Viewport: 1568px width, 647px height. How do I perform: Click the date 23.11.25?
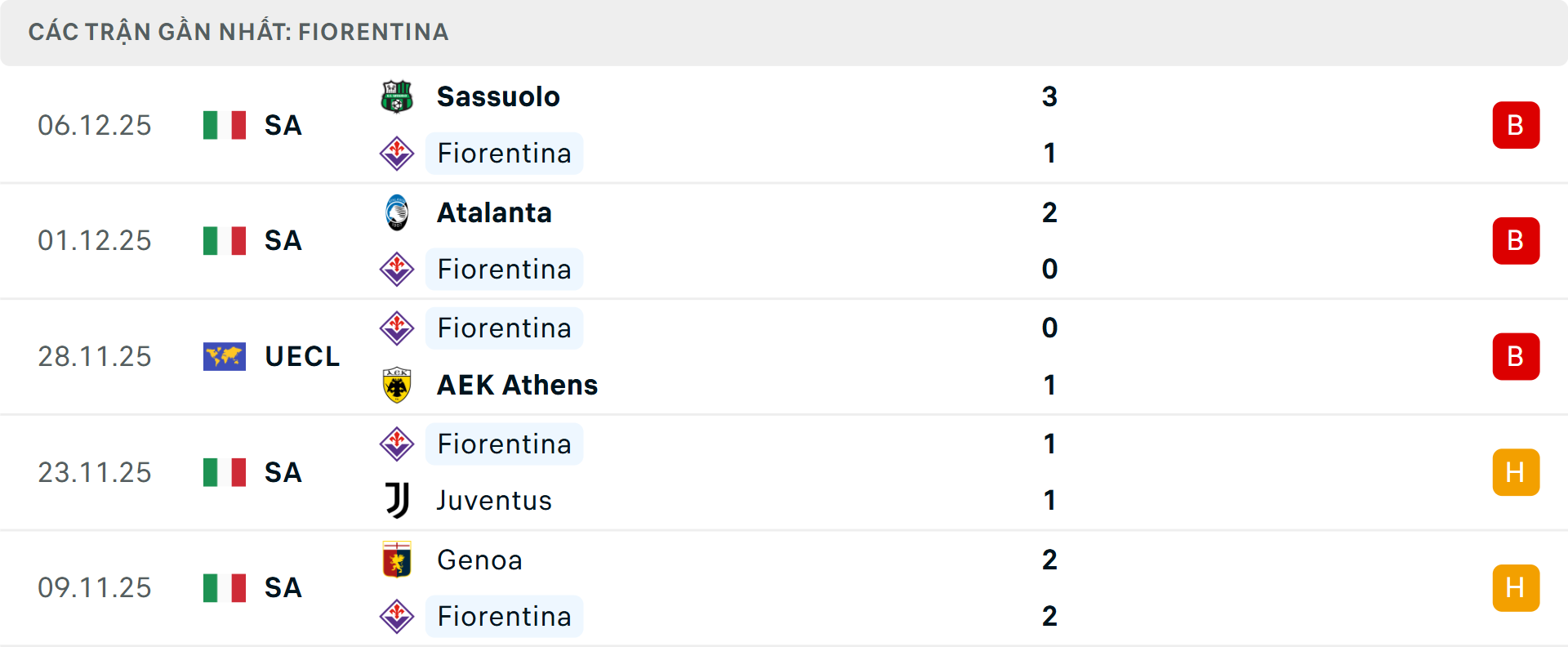click(x=95, y=472)
